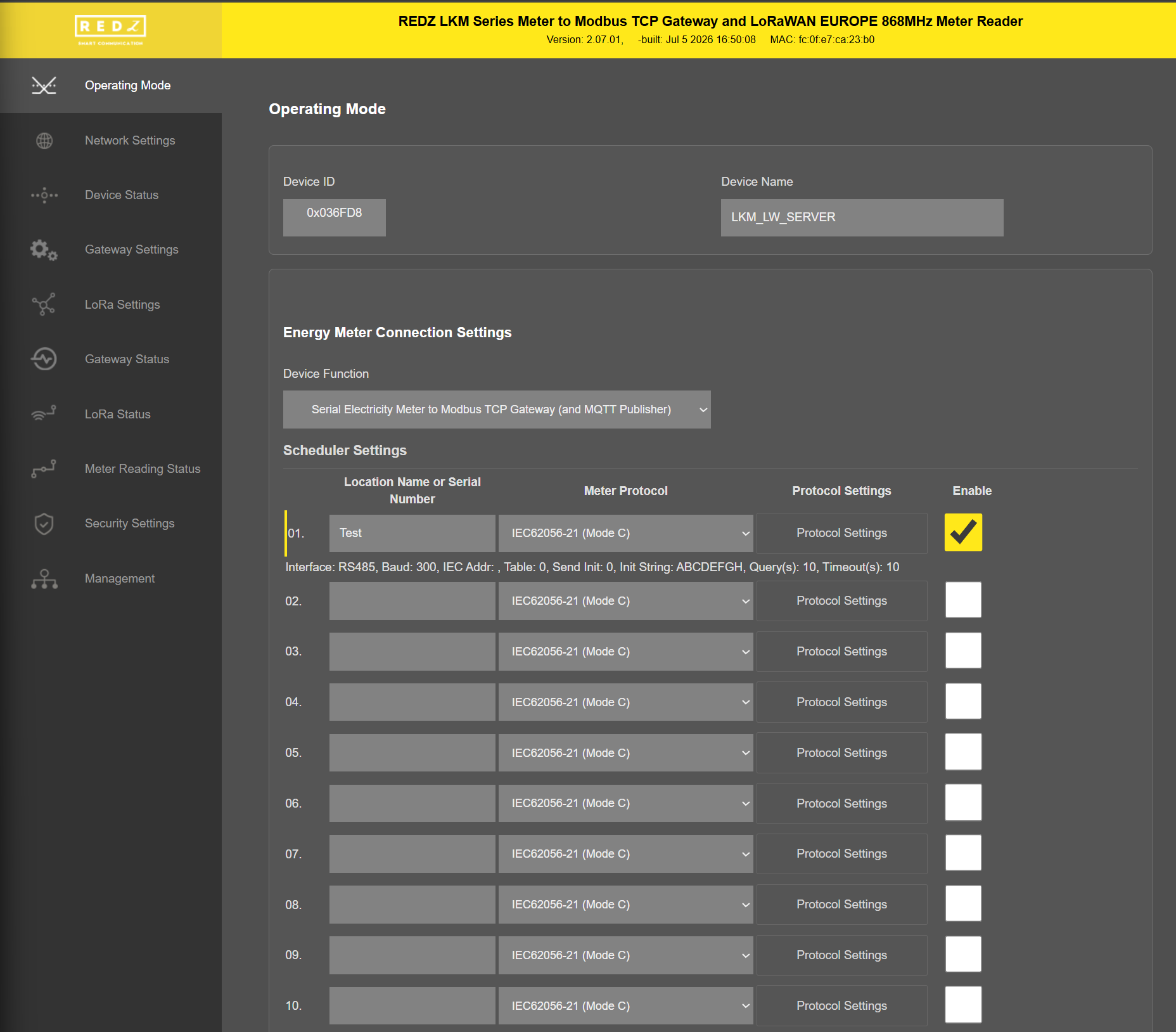Screen dimensions: 1176x1032
Task: Enable scheduler row 03 checkbox
Action: (963, 650)
